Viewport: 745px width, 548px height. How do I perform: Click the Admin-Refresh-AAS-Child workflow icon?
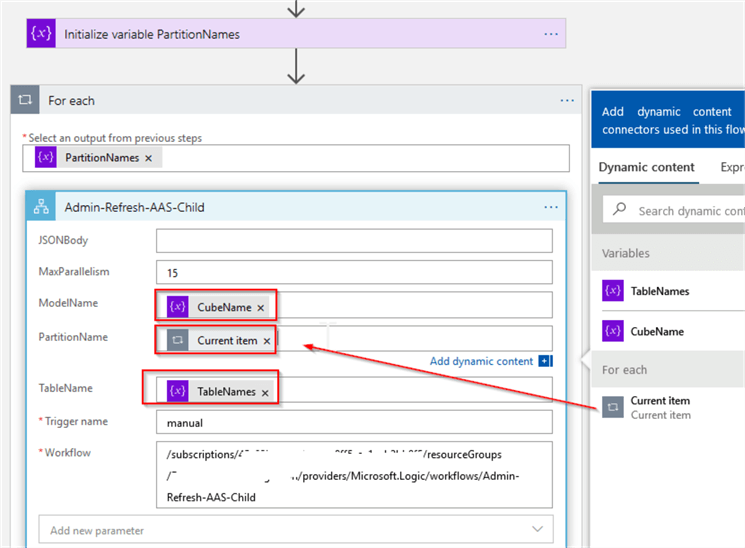click(x=42, y=207)
